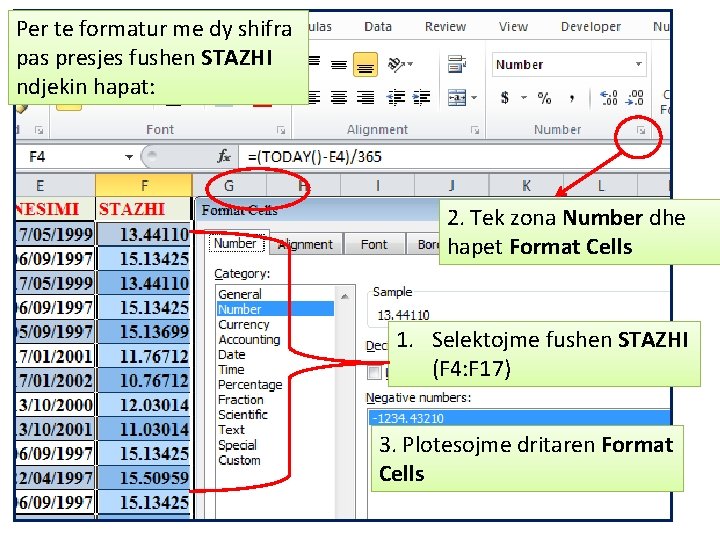This screenshot has height=540, width=720.
Task: Open the Name Box dropdown arrow
Action: coord(129,157)
